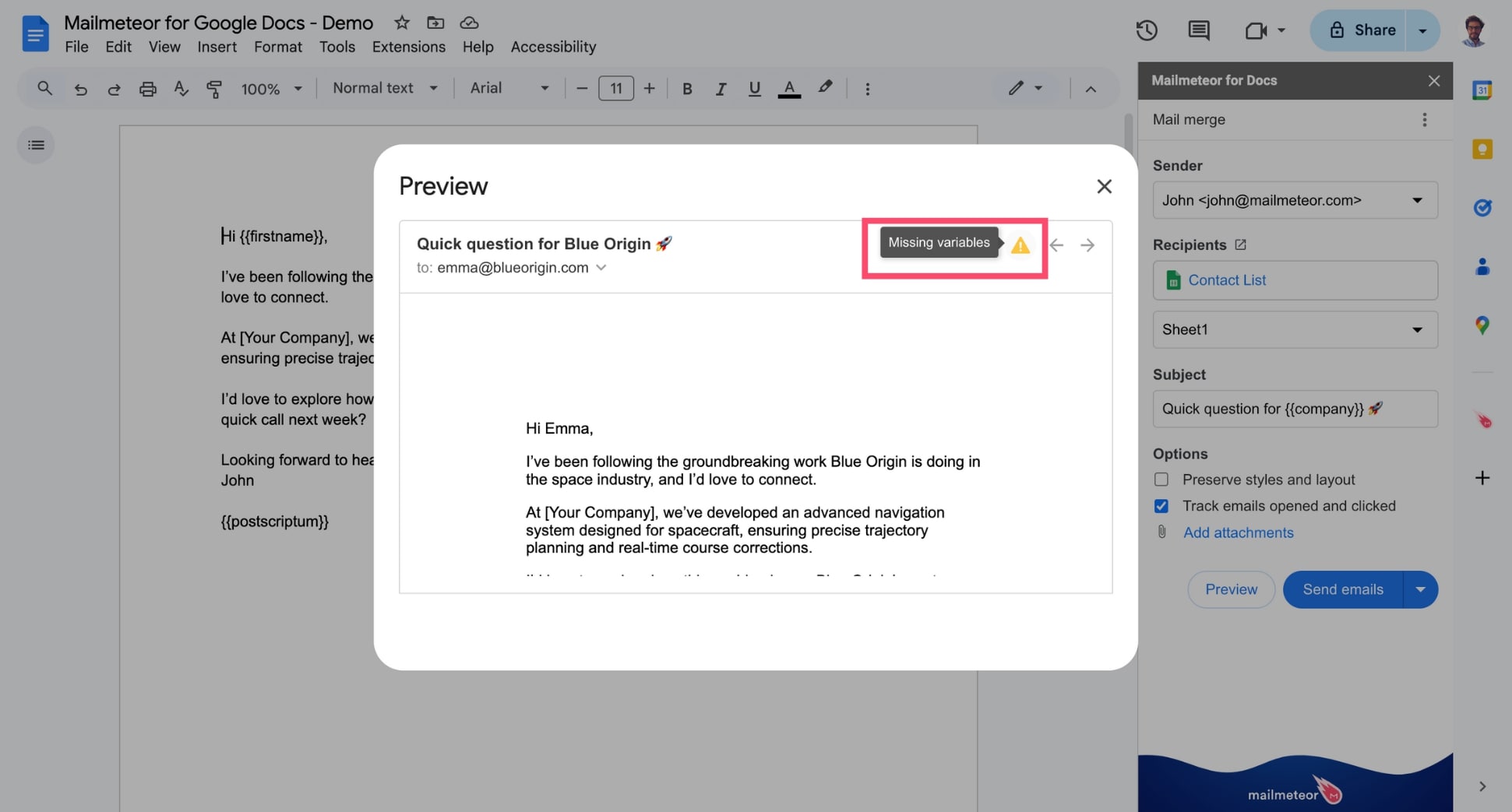
Task: Open recipients sheet in new tab
Action: pos(1240,244)
